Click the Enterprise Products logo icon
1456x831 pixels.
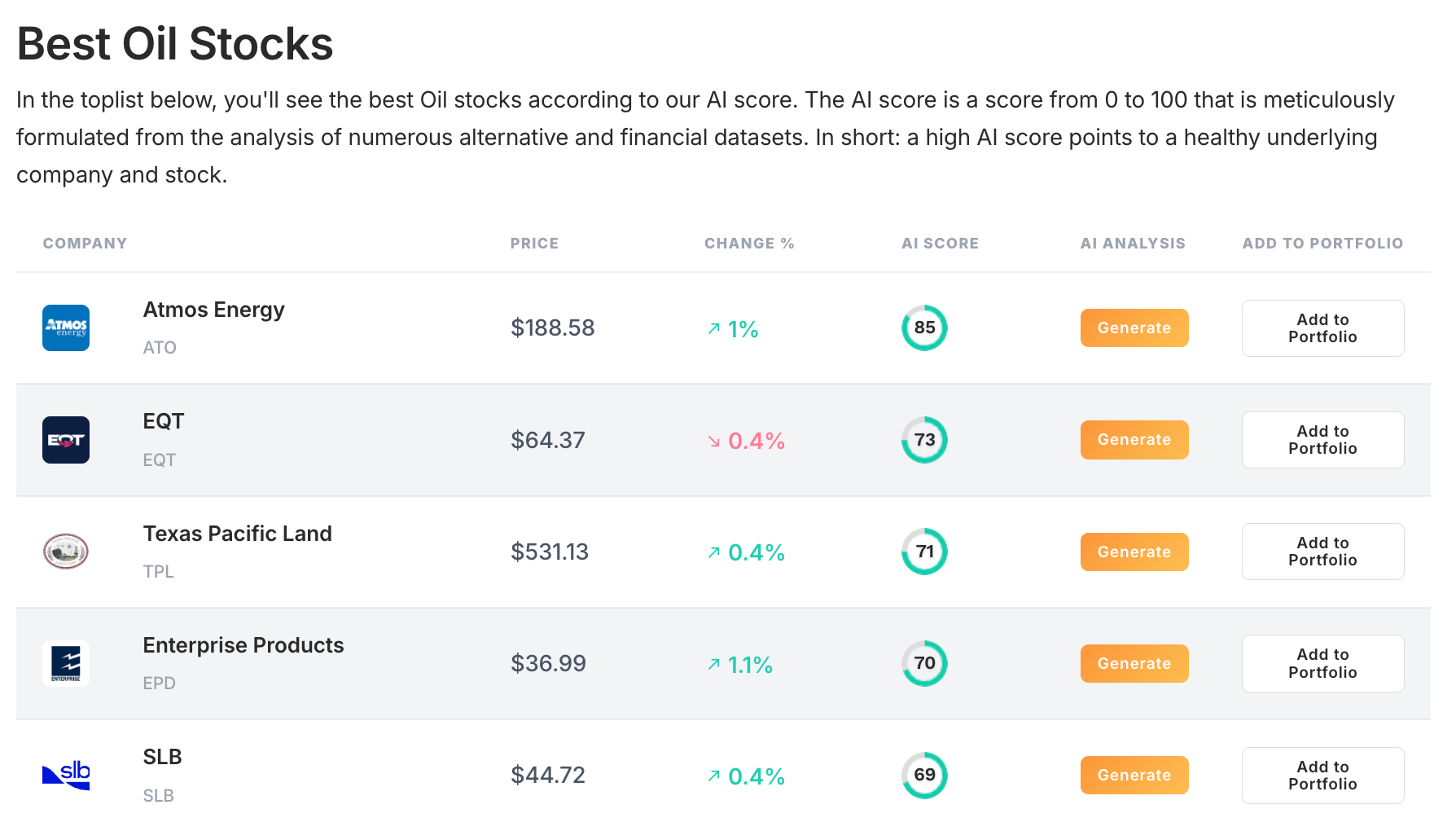[x=66, y=663]
